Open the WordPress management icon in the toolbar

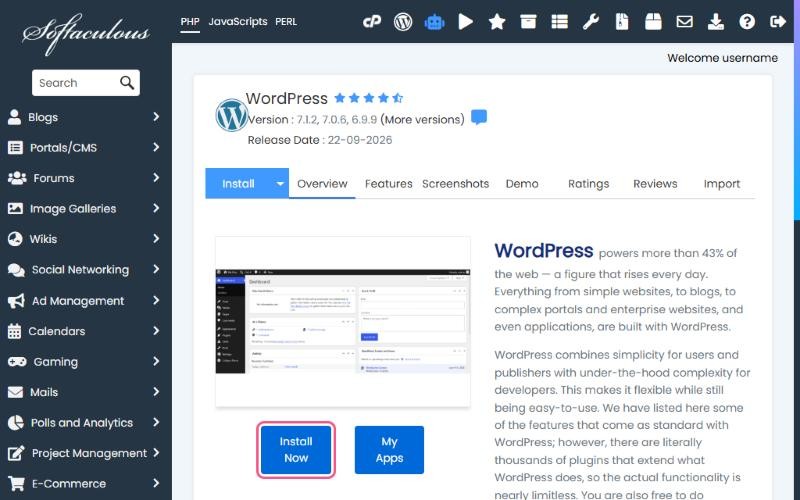tap(403, 22)
